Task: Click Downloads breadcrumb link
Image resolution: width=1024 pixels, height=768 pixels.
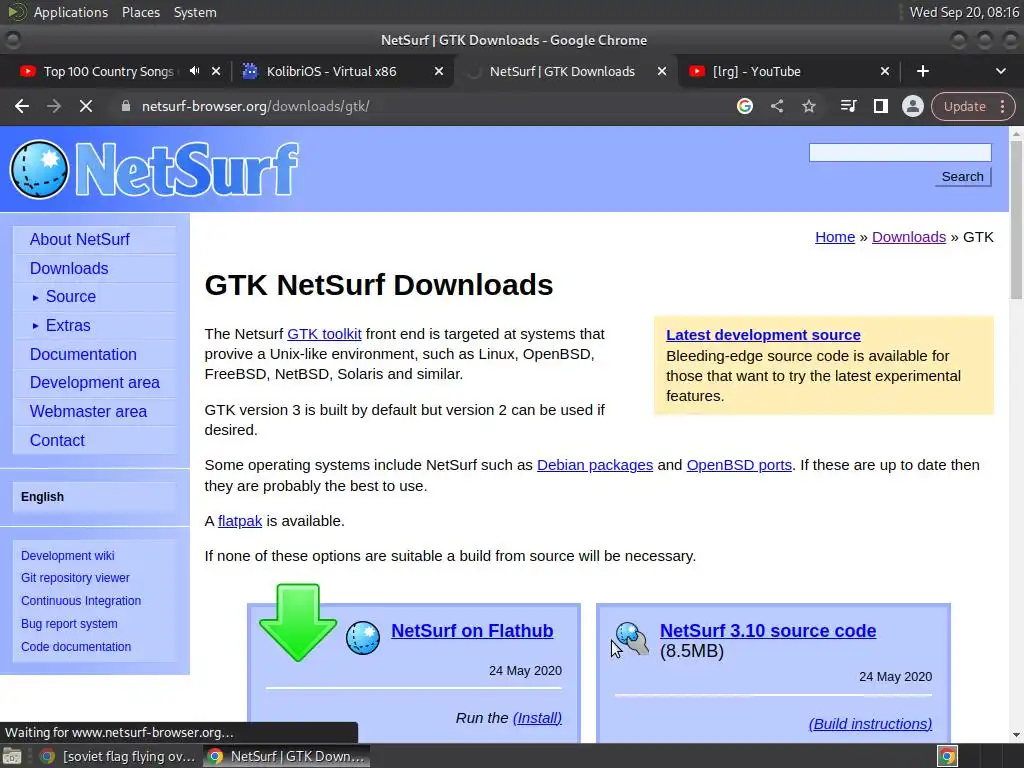Action: (x=908, y=237)
